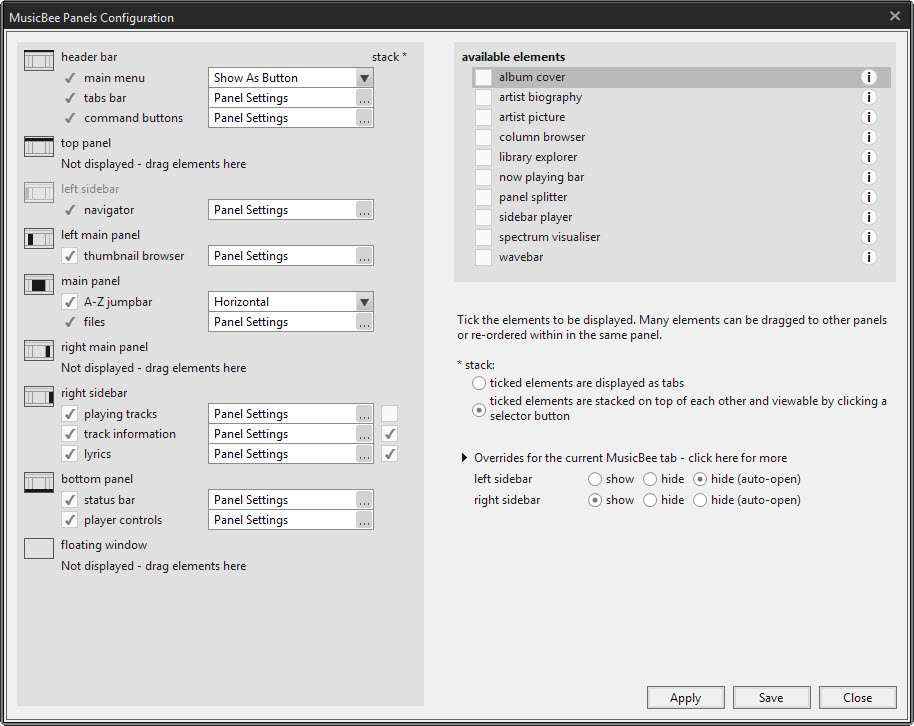Show info for spectrum visualiser element
Screen dimensions: 914x726
tap(869, 237)
